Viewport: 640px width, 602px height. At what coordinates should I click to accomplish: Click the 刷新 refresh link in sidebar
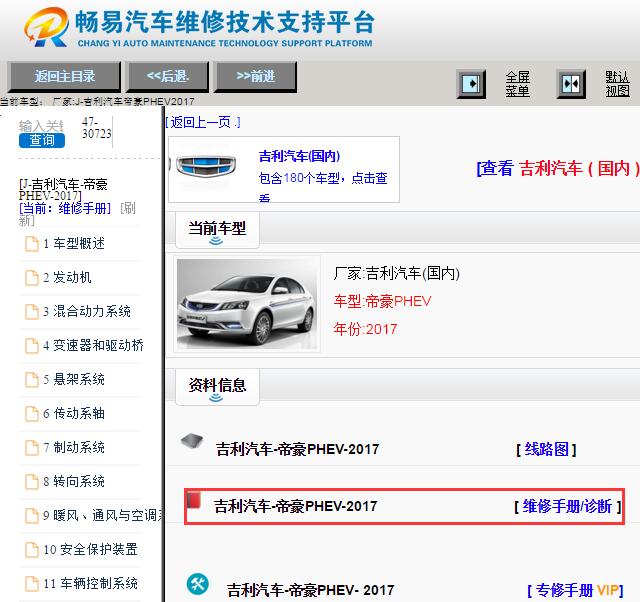click(77, 214)
